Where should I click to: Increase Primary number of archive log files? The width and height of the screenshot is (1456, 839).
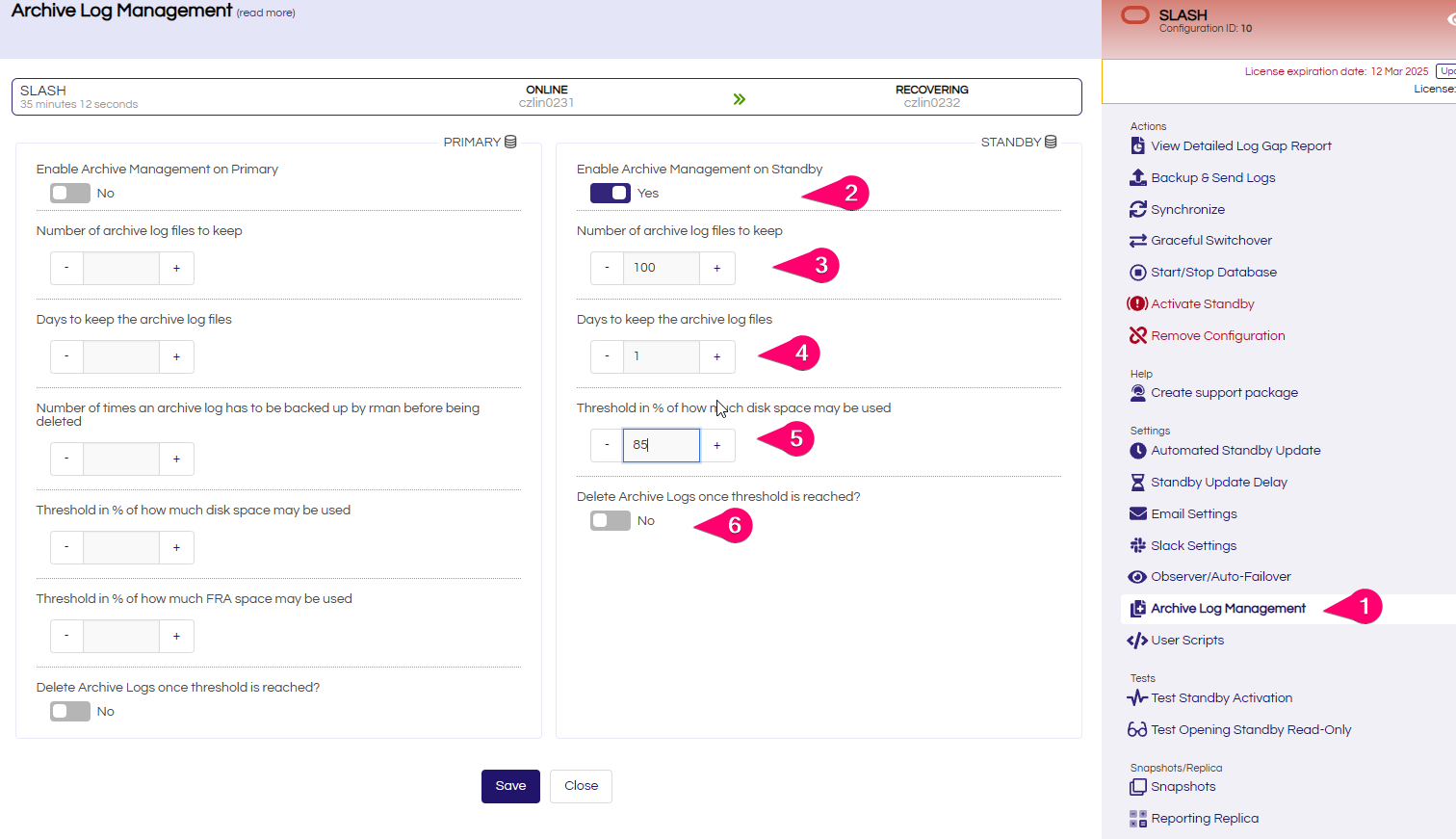point(177,268)
